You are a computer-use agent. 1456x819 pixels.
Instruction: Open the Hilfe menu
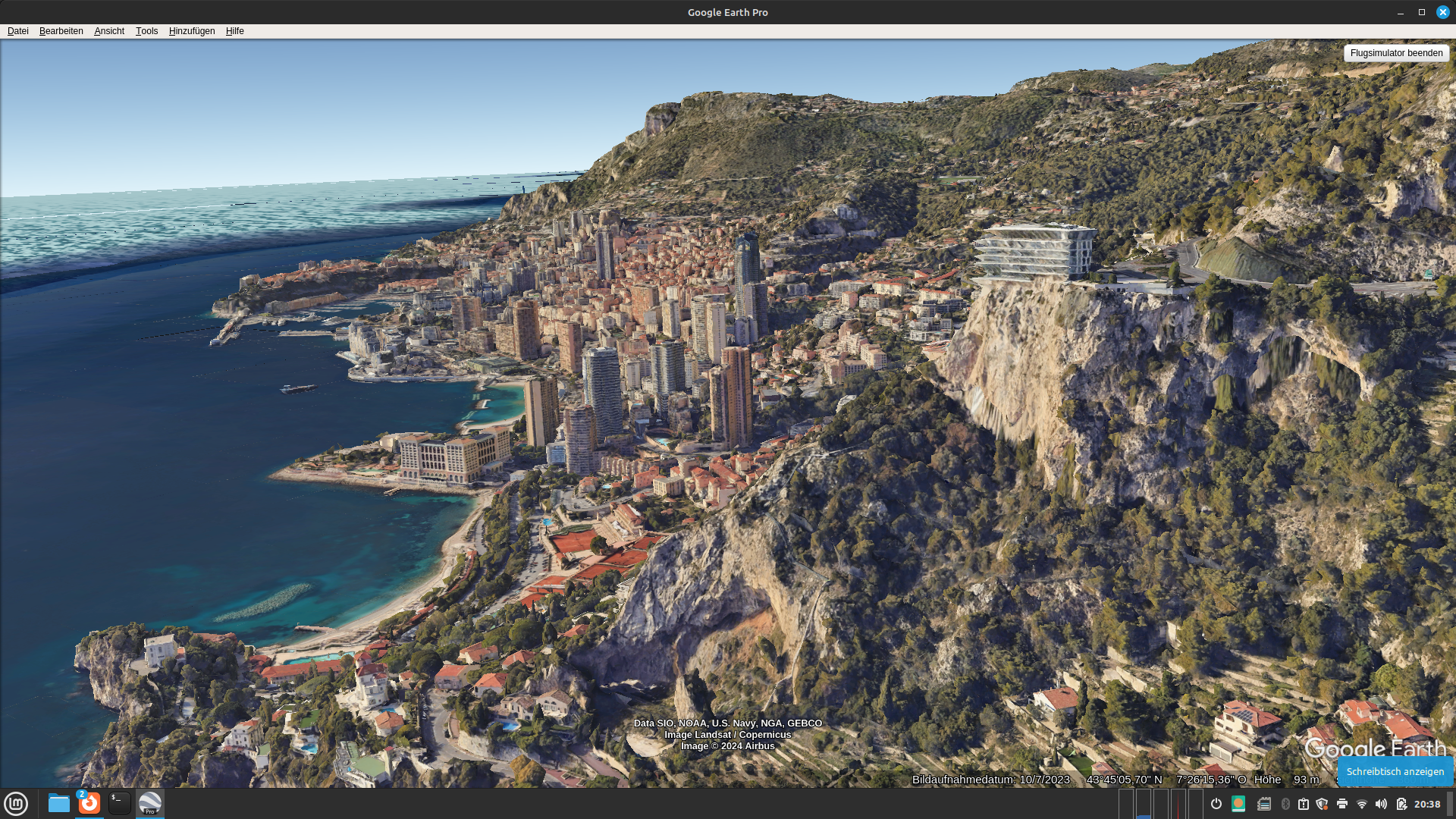pyautogui.click(x=234, y=31)
